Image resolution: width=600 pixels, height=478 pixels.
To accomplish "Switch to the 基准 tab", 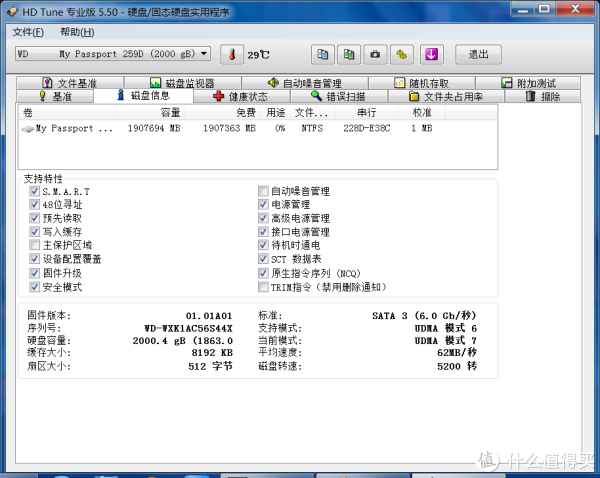I will pyautogui.click(x=55, y=96).
